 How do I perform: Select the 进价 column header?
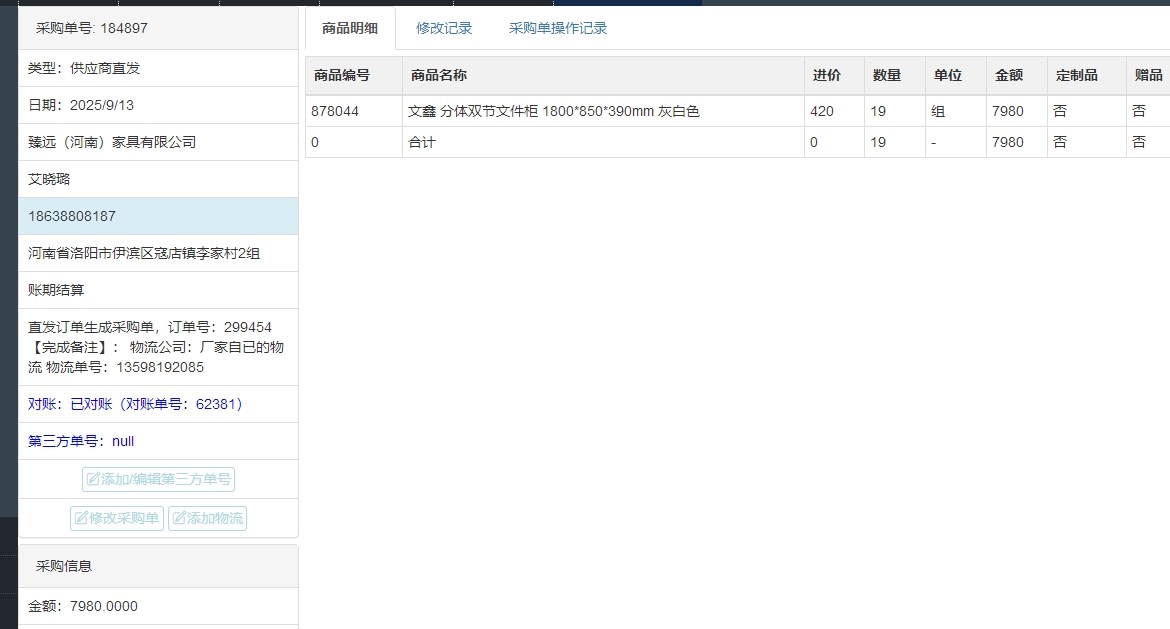(x=826, y=76)
